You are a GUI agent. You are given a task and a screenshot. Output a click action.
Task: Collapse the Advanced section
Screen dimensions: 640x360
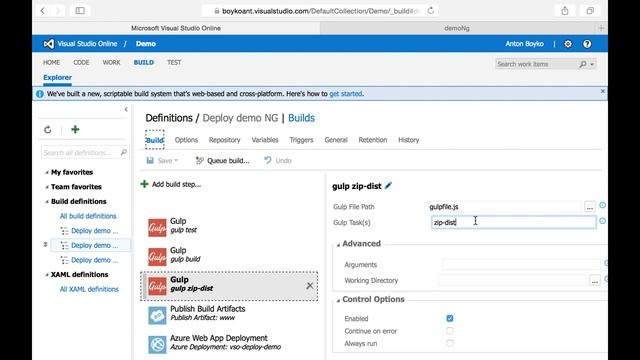click(338, 244)
